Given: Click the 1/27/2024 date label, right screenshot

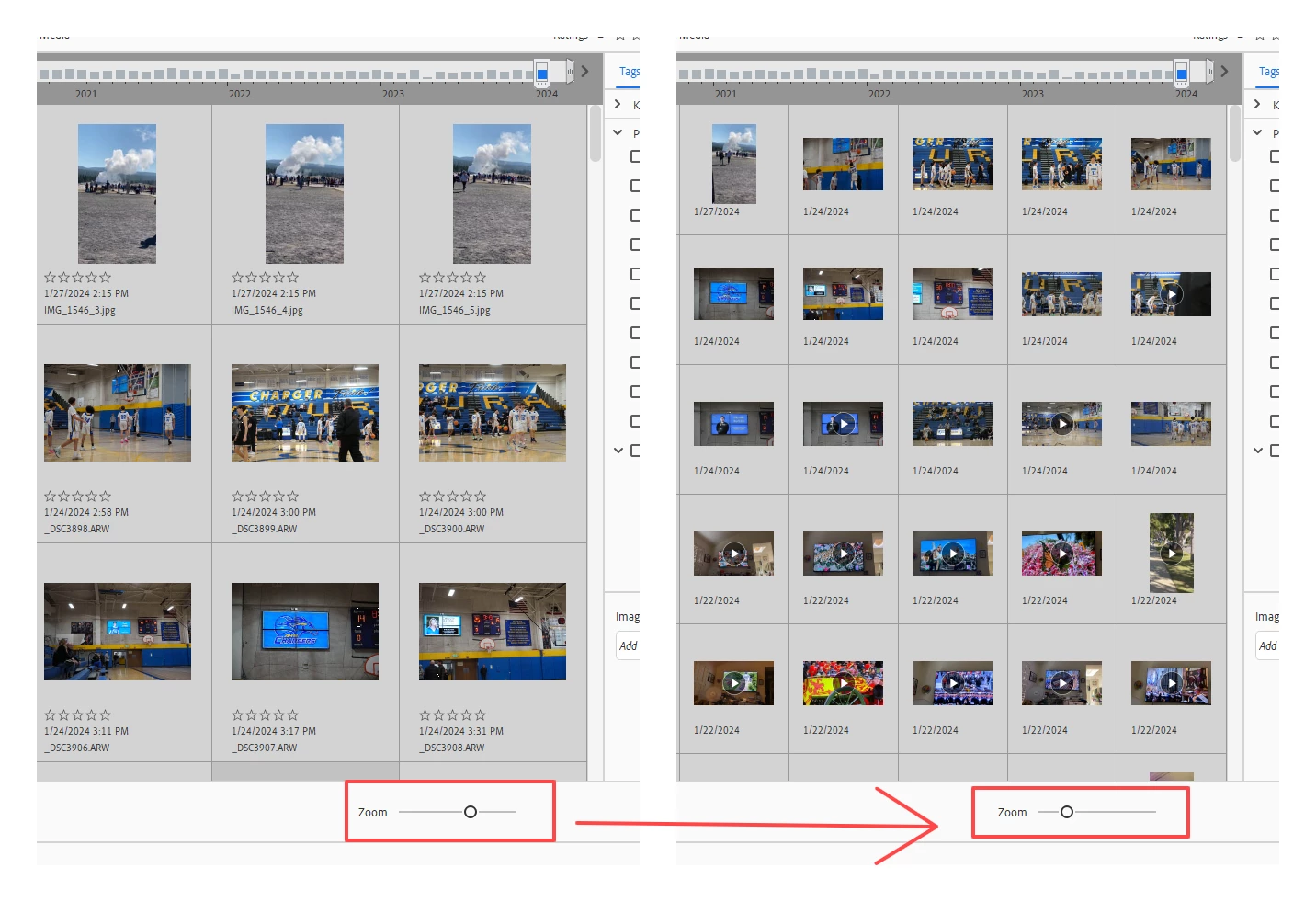Looking at the screenshot, I should point(717,211).
